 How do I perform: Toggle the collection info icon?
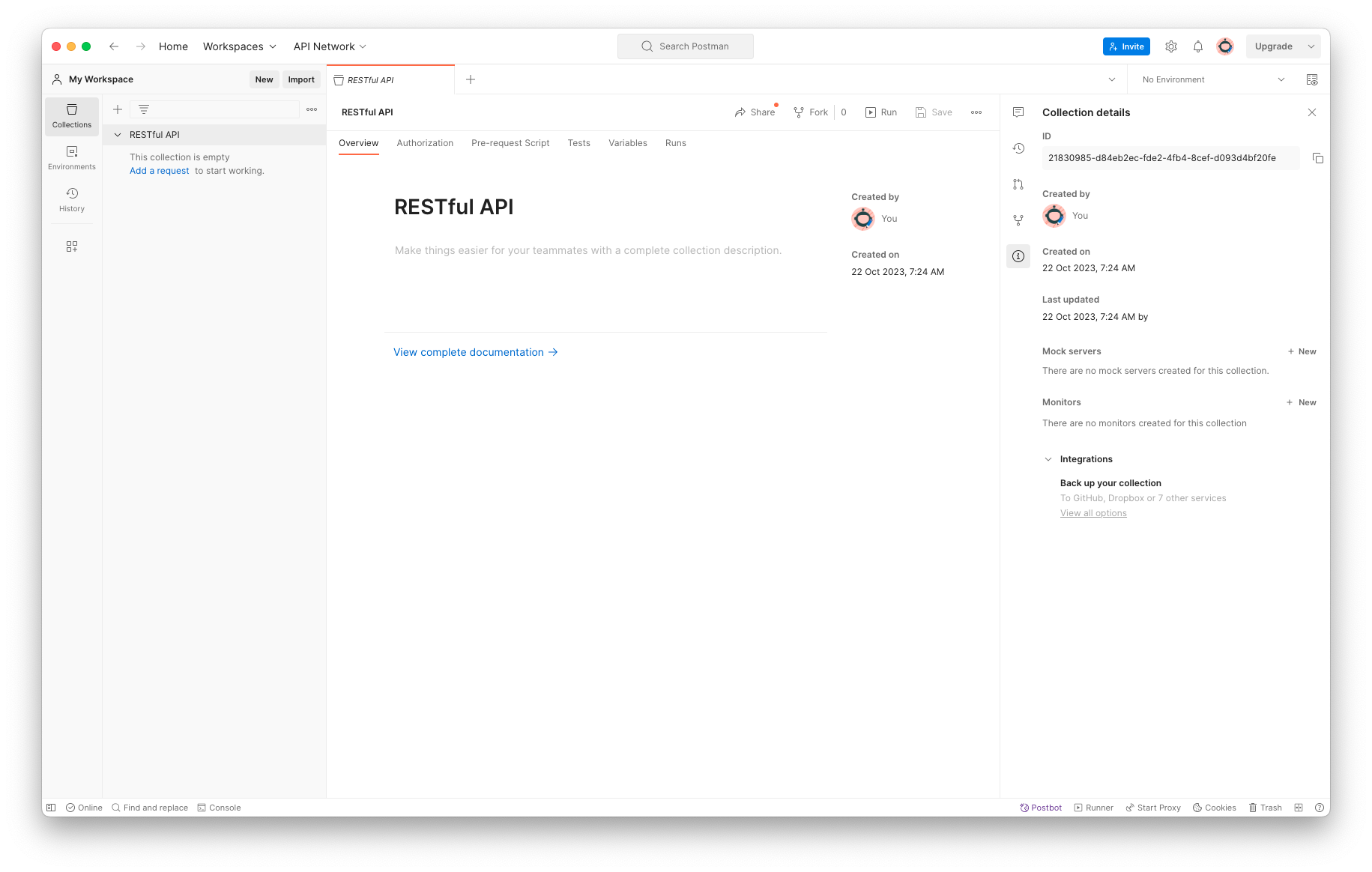click(1018, 256)
